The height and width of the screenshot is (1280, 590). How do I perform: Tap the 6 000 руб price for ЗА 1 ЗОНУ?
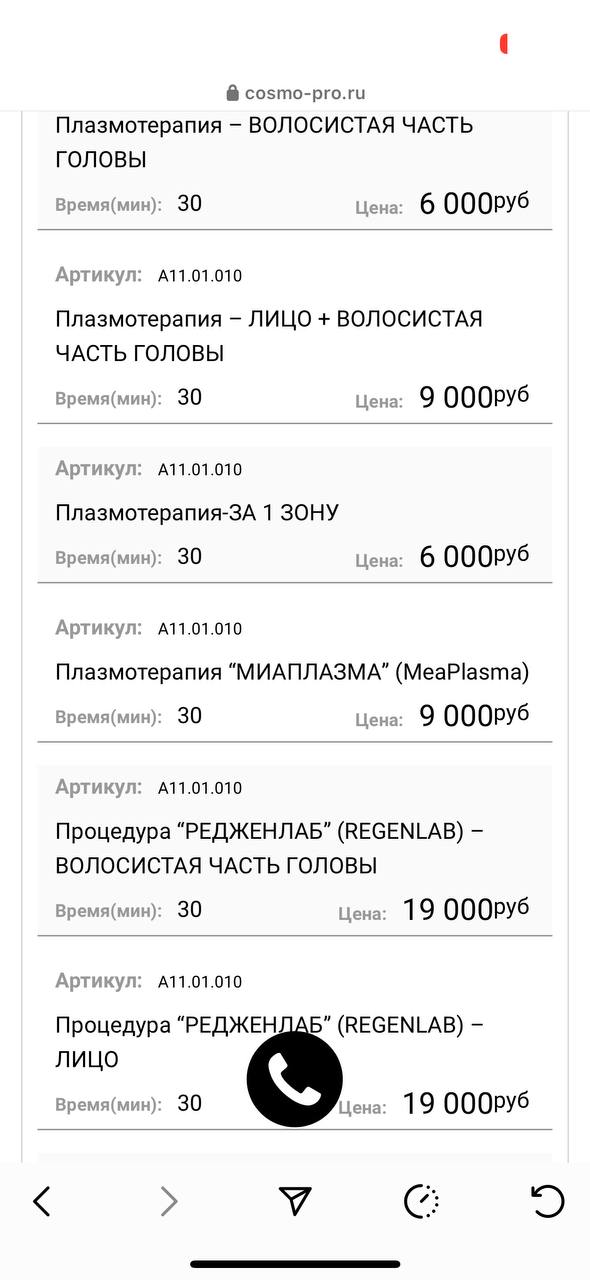point(474,556)
